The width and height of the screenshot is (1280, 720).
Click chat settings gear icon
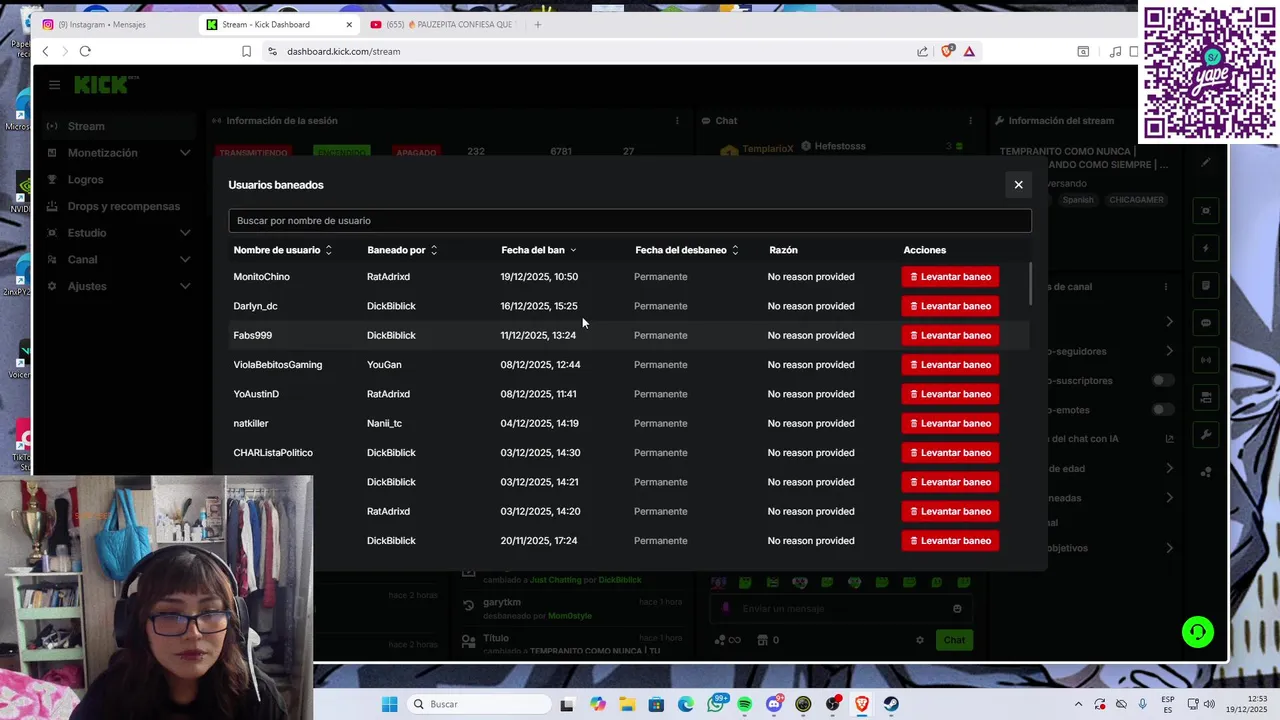pos(920,640)
